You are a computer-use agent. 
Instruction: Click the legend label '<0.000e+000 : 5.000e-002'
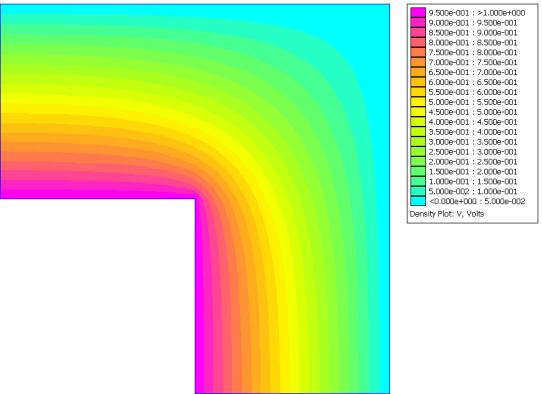(477, 201)
